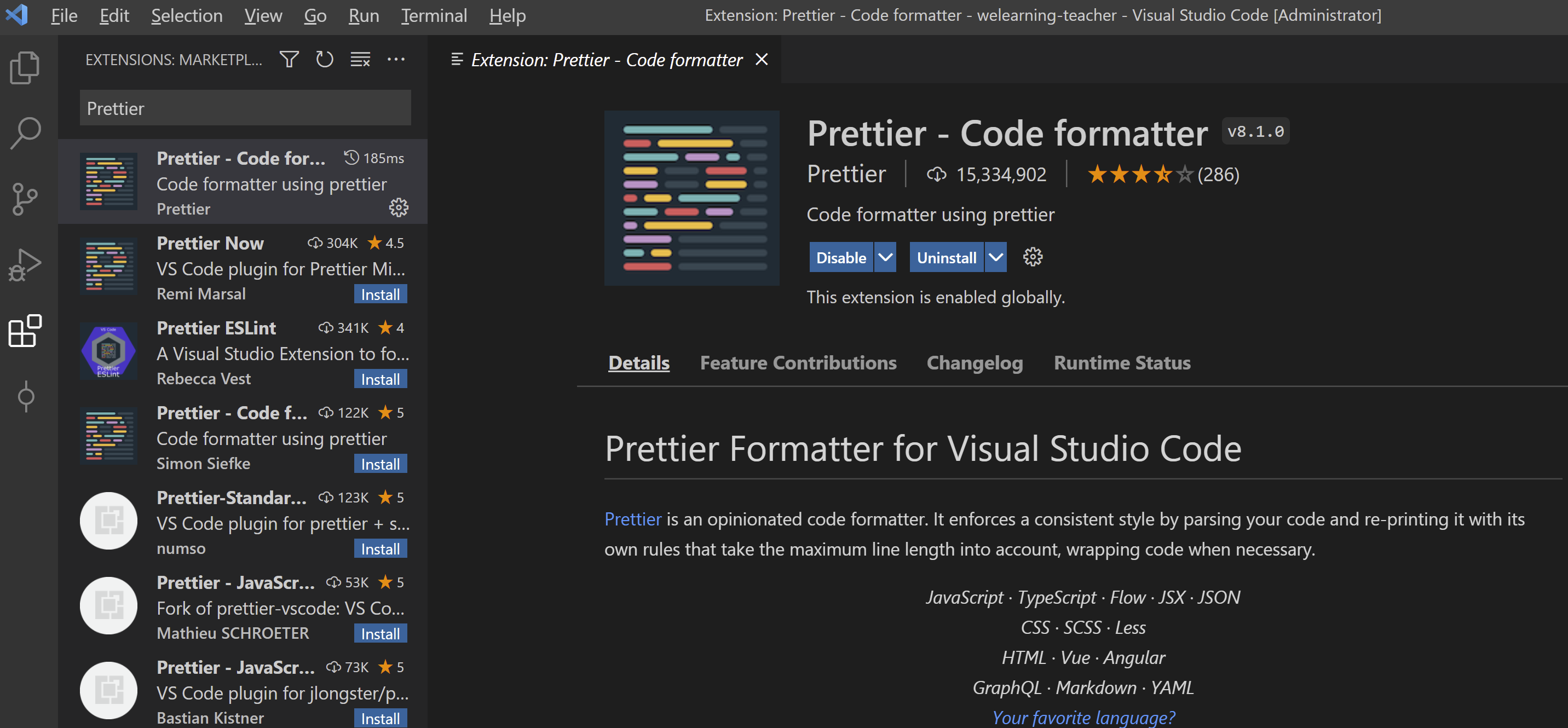Open the 'Your favorite language?' link
The height and width of the screenshot is (728, 1568).
point(1083,718)
